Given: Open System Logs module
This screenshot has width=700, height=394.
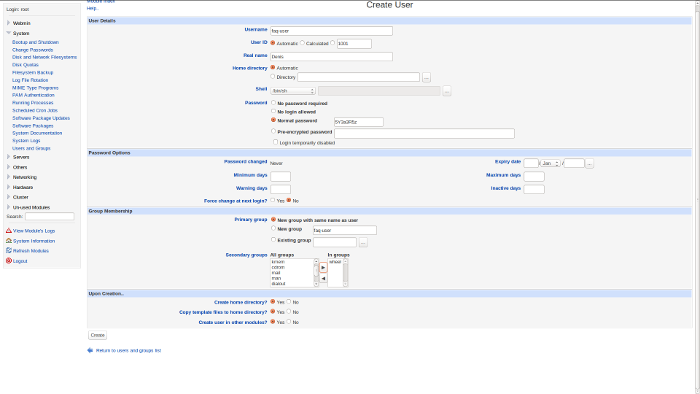Looking at the screenshot, I should pyautogui.click(x=26, y=141).
